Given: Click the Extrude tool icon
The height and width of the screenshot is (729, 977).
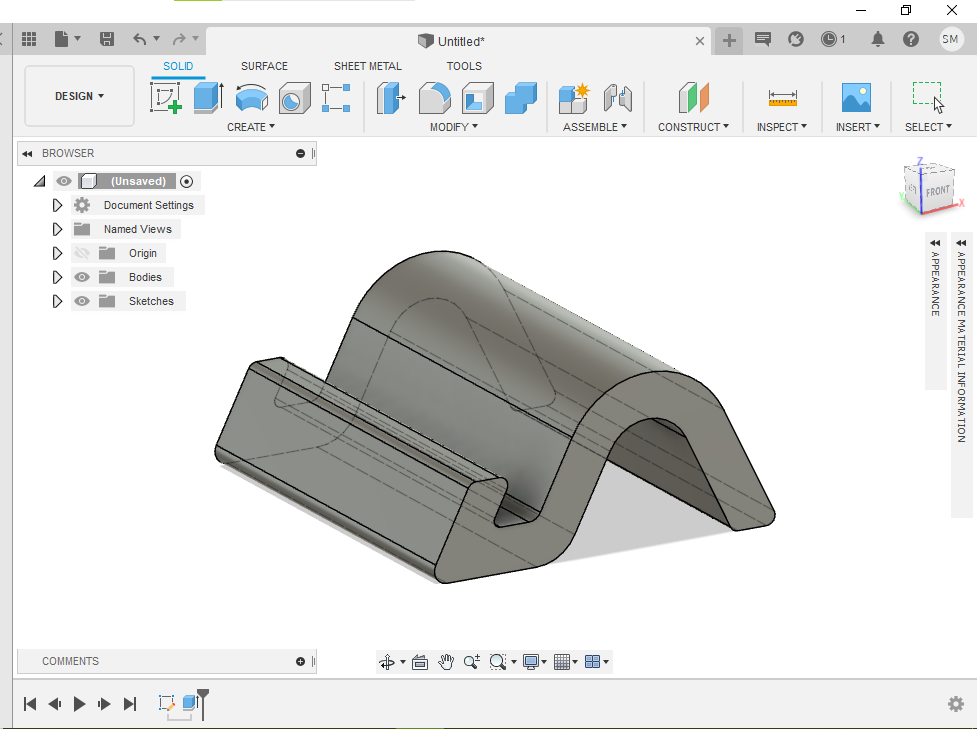Looking at the screenshot, I should coord(208,98).
